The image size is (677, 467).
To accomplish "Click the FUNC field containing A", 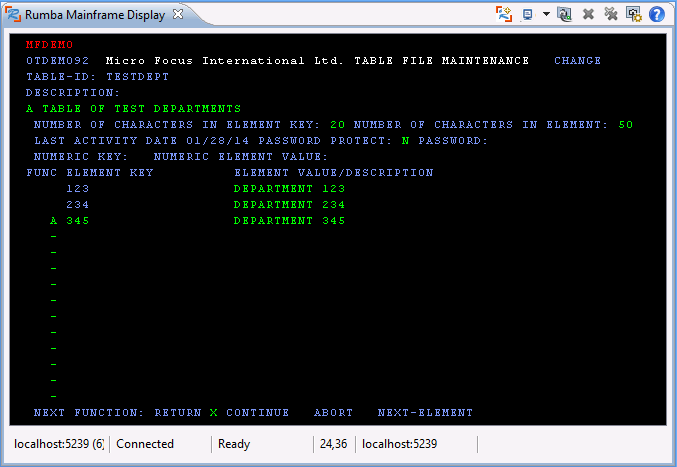I will pos(54,220).
